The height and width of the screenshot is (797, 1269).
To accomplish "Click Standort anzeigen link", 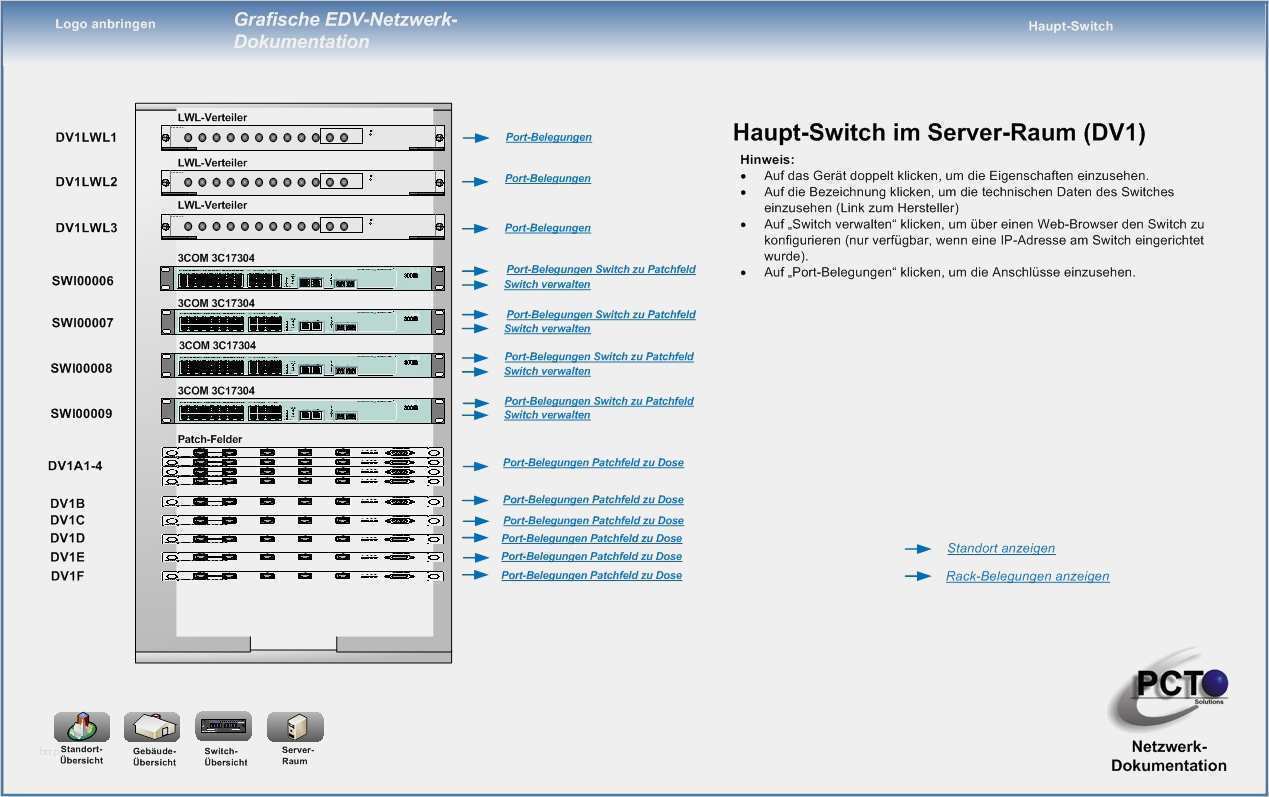I will tap(1001, 549).
